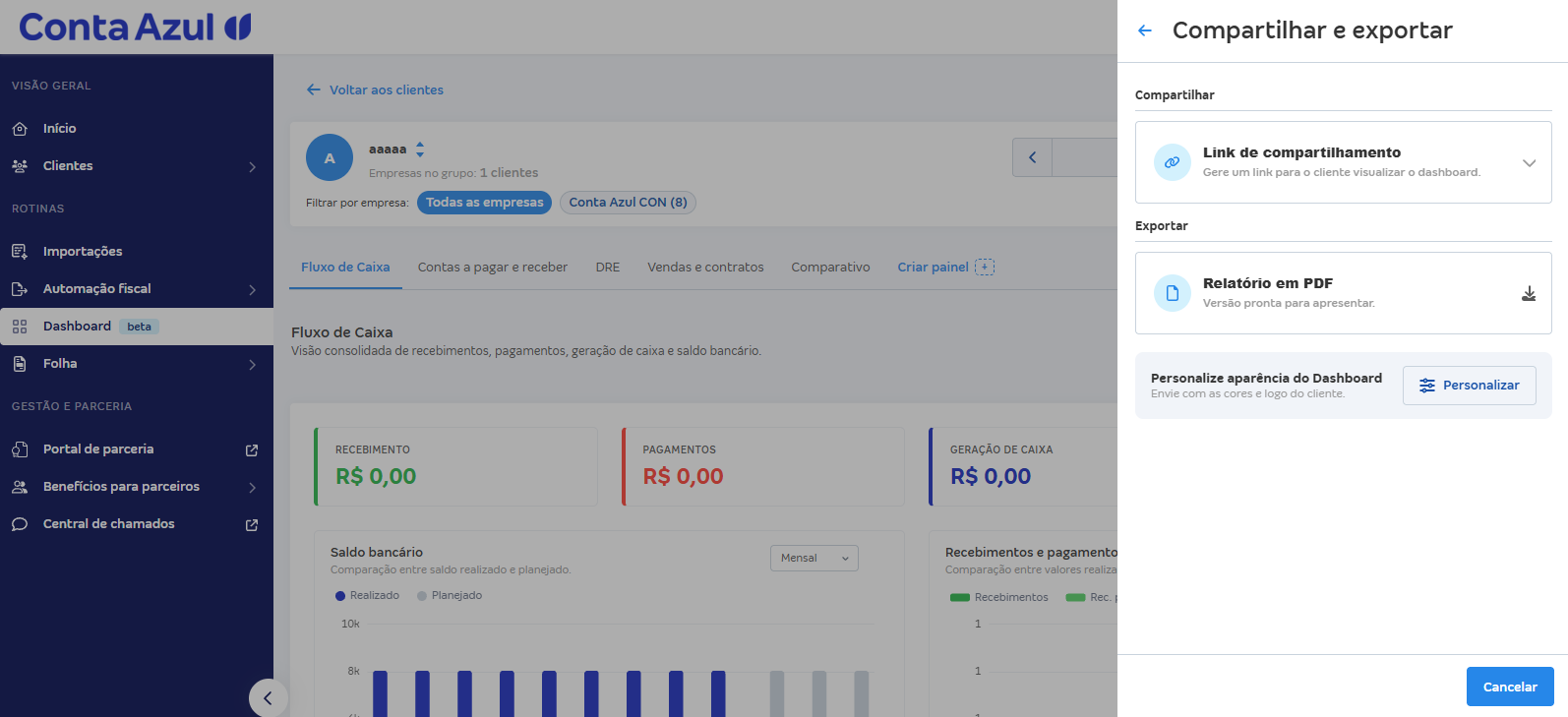Expand the Clientes submenu chevron
The width and height of the screenshot is (1568, 717).
pyautogui.click(x=253, y=167)
